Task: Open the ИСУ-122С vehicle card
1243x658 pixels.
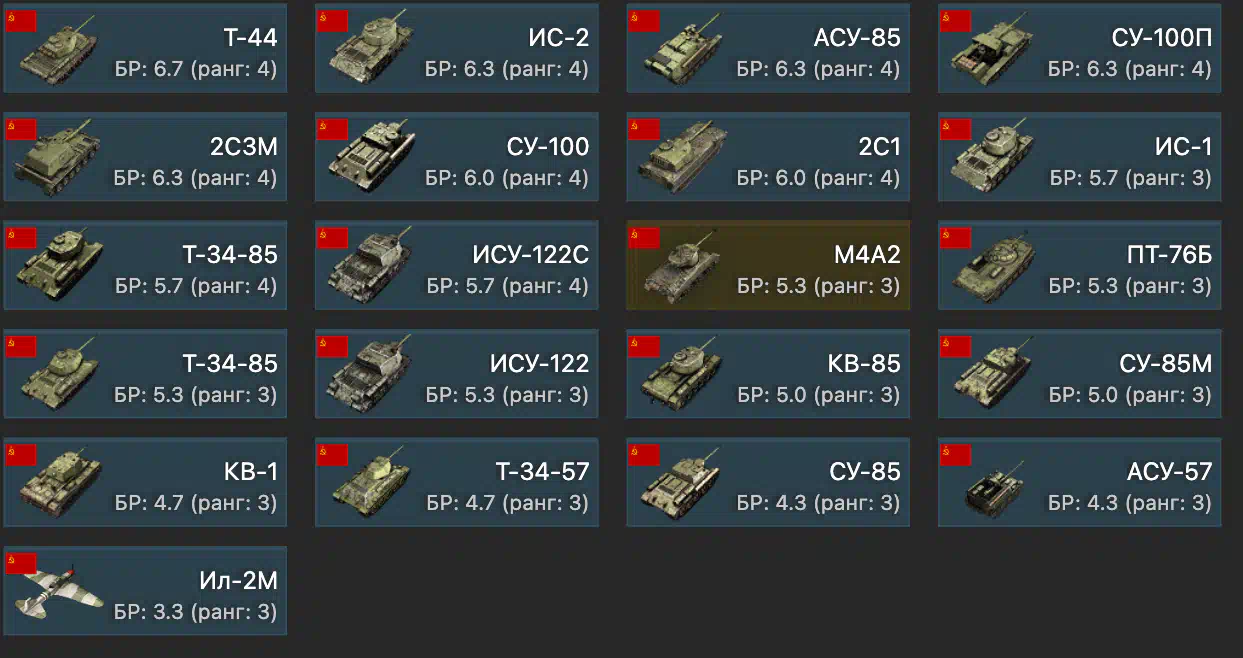Action: click(x=457, y=266)
